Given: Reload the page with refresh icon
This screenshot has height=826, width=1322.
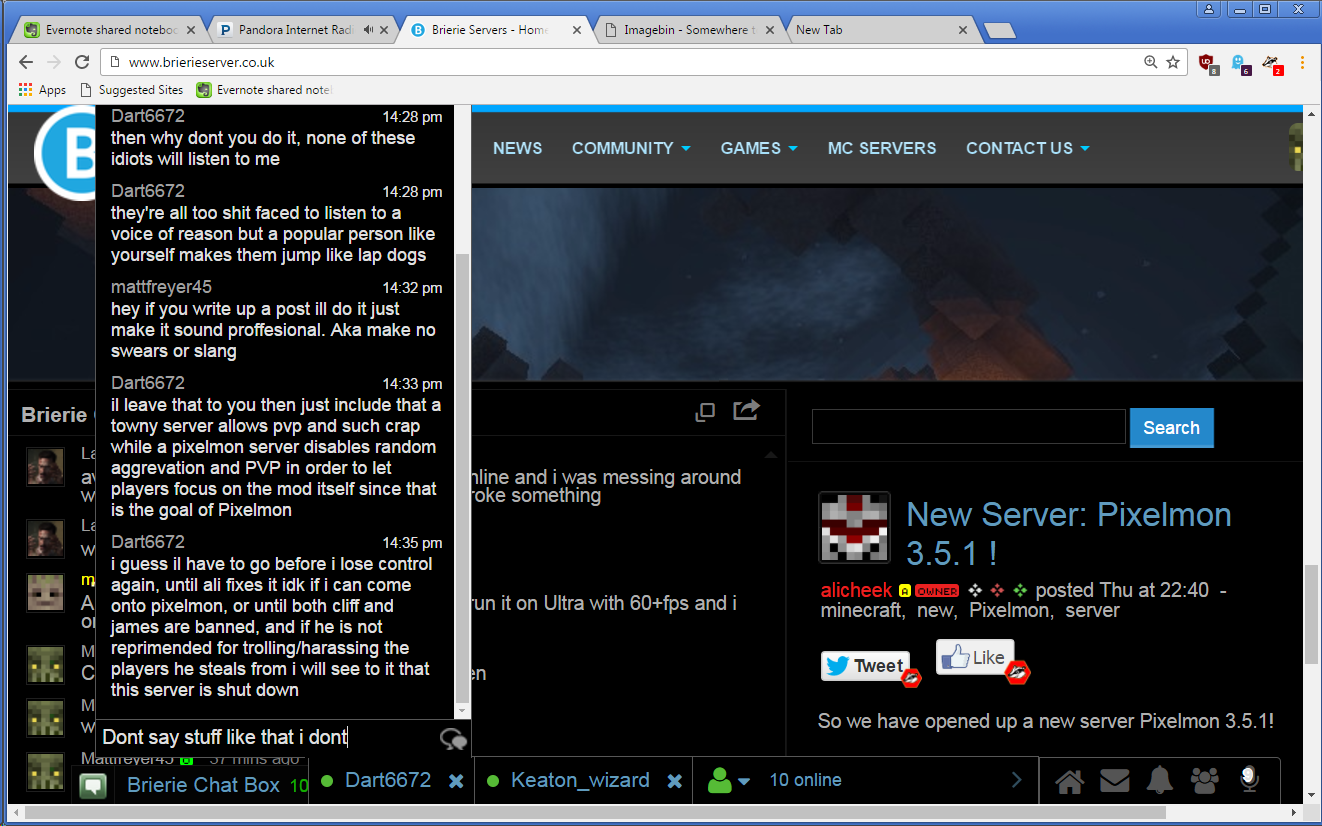Looking at the screenshot, I should [x=82, y=62].
